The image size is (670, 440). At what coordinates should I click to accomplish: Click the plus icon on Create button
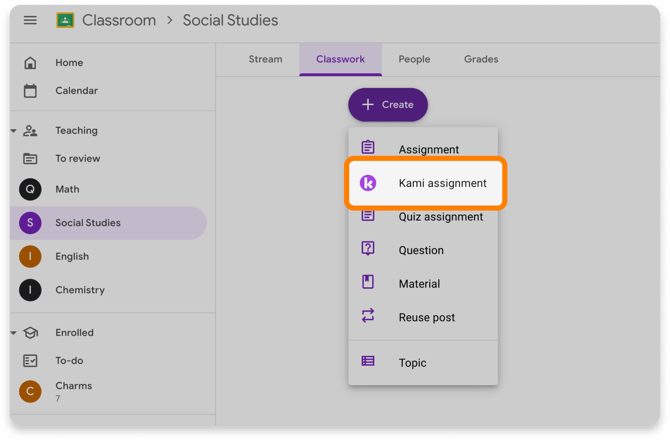(x=368, y=105)
